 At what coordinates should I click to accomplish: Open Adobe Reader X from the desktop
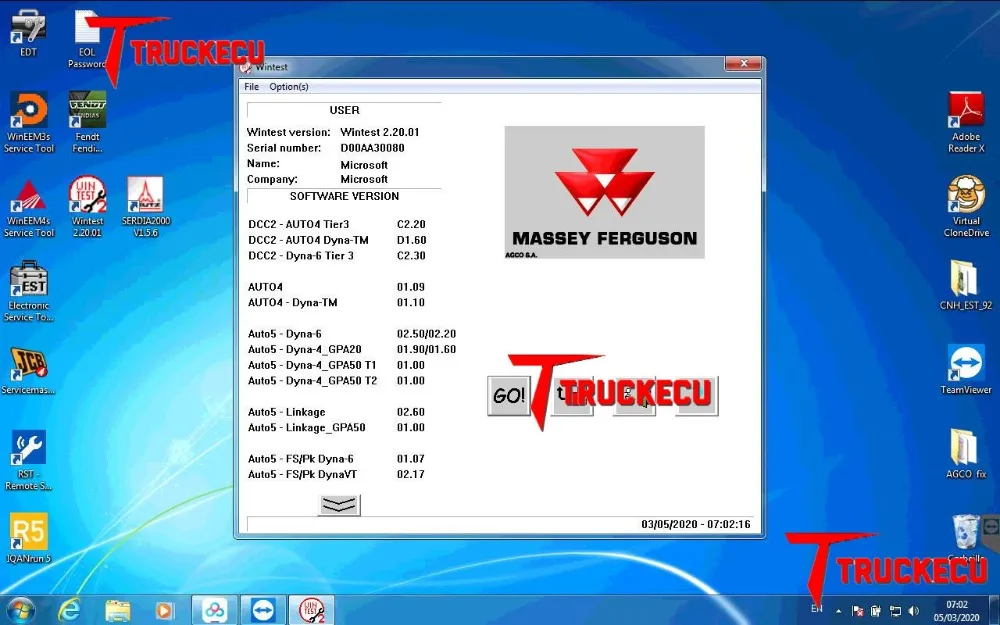966,123
